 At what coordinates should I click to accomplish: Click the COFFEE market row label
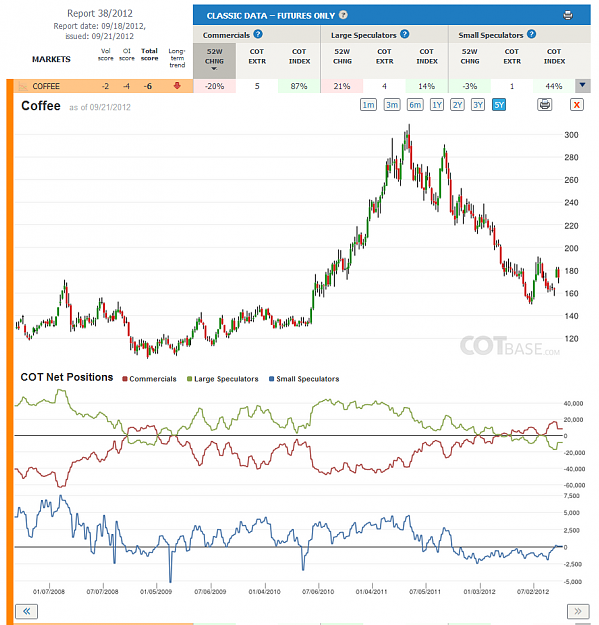point(46,86)
